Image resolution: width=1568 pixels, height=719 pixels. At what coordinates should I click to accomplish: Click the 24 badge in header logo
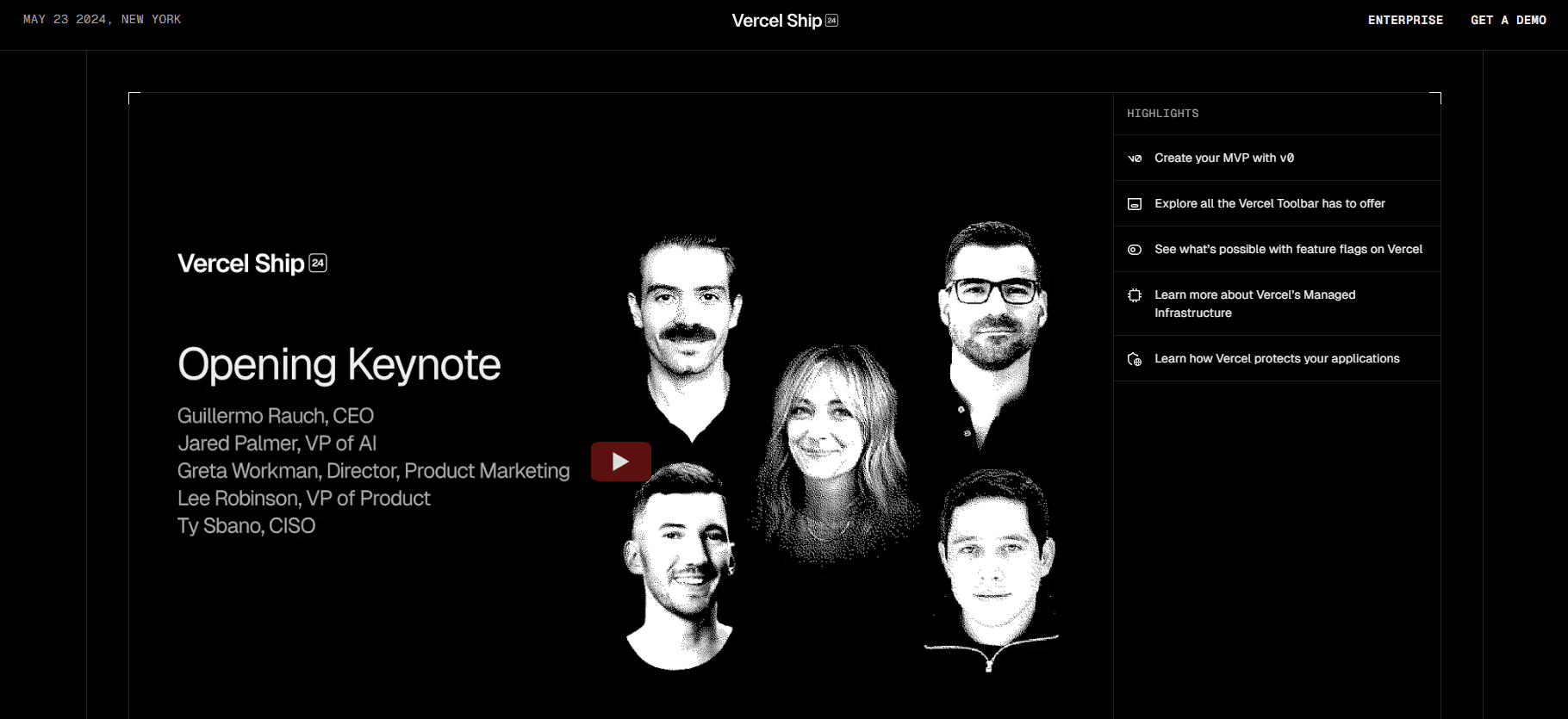(831, 21)
